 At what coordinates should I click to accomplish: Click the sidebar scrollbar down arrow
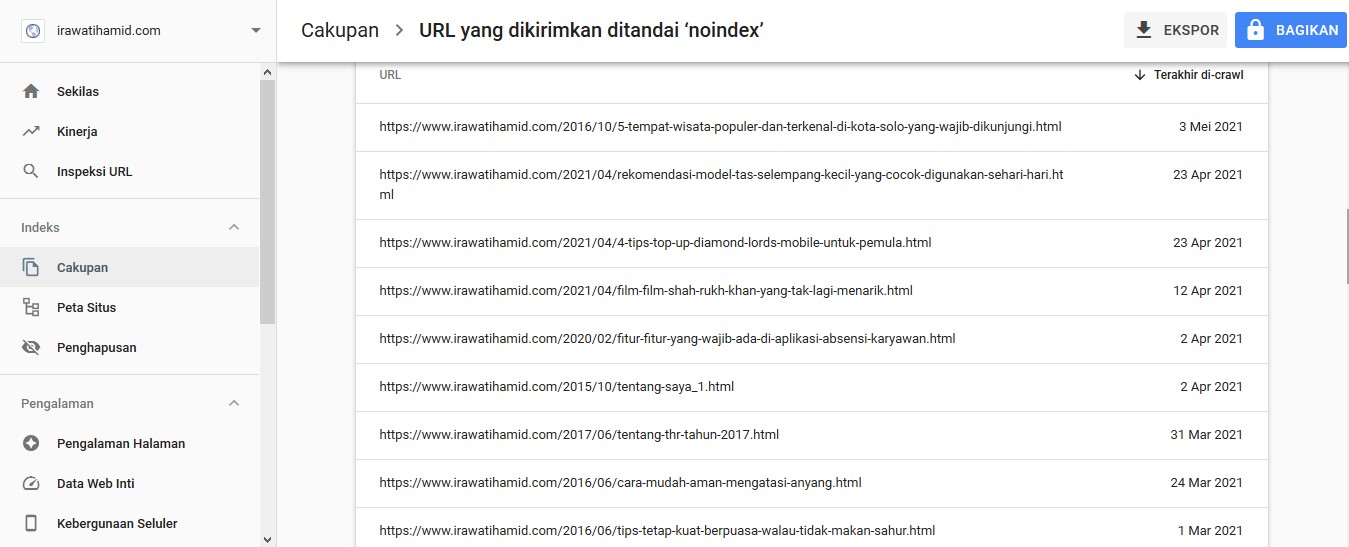[267, 539]
